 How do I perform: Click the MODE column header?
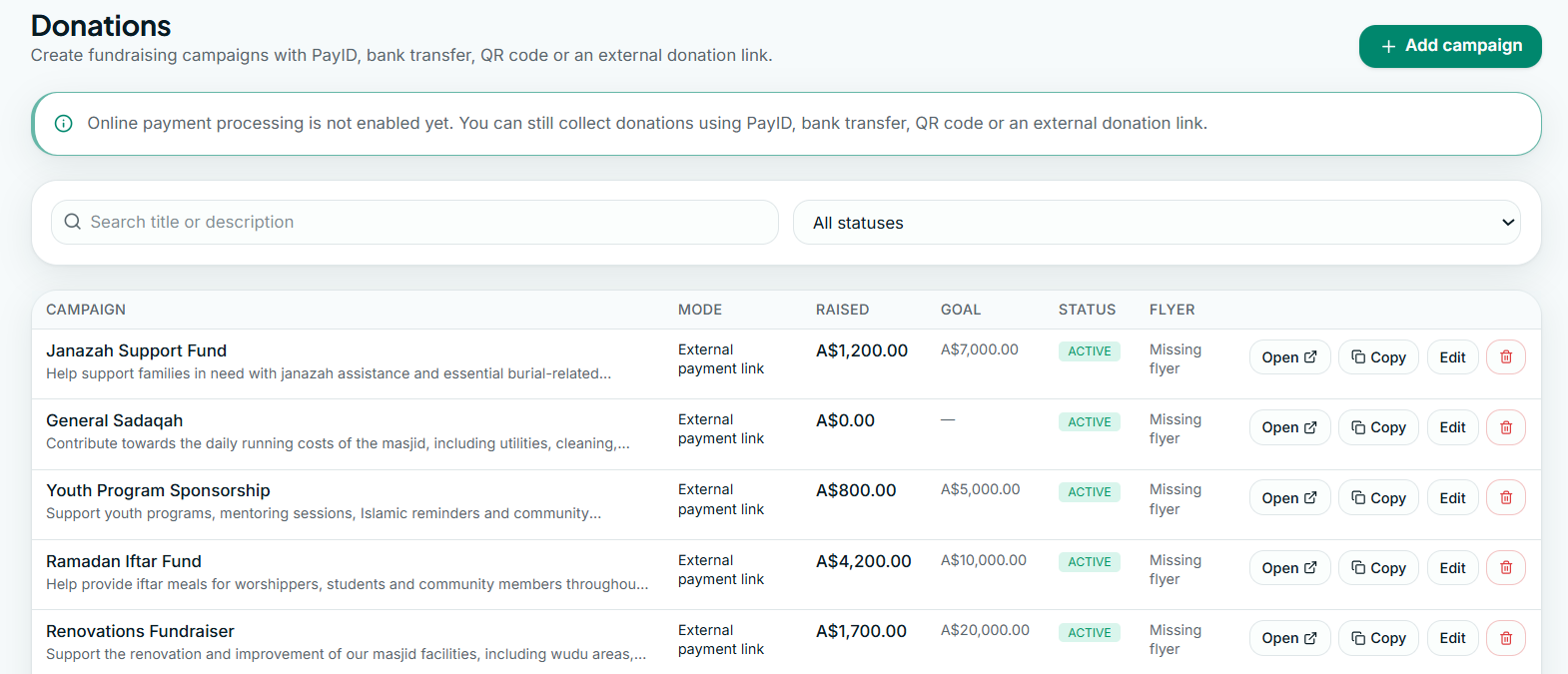pyautogui.click(x=700, y=310)
